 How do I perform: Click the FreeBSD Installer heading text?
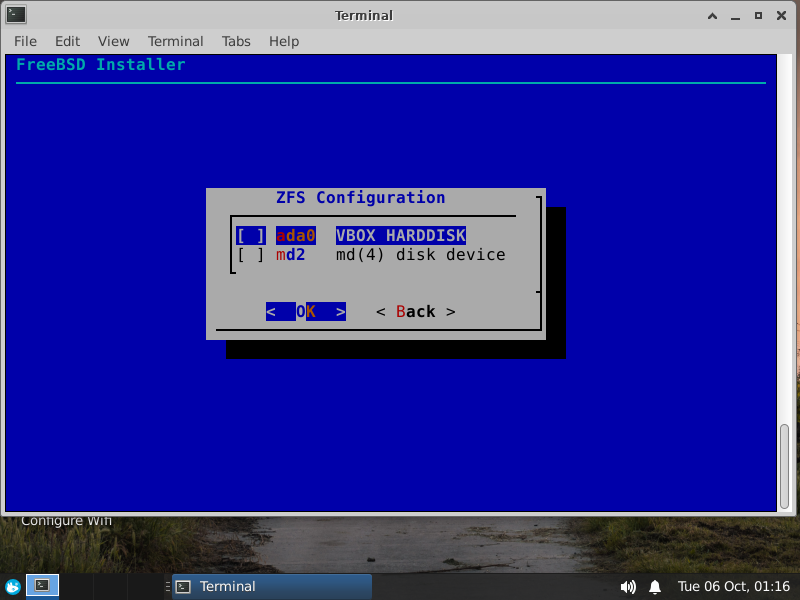click(x=101, y=65)
